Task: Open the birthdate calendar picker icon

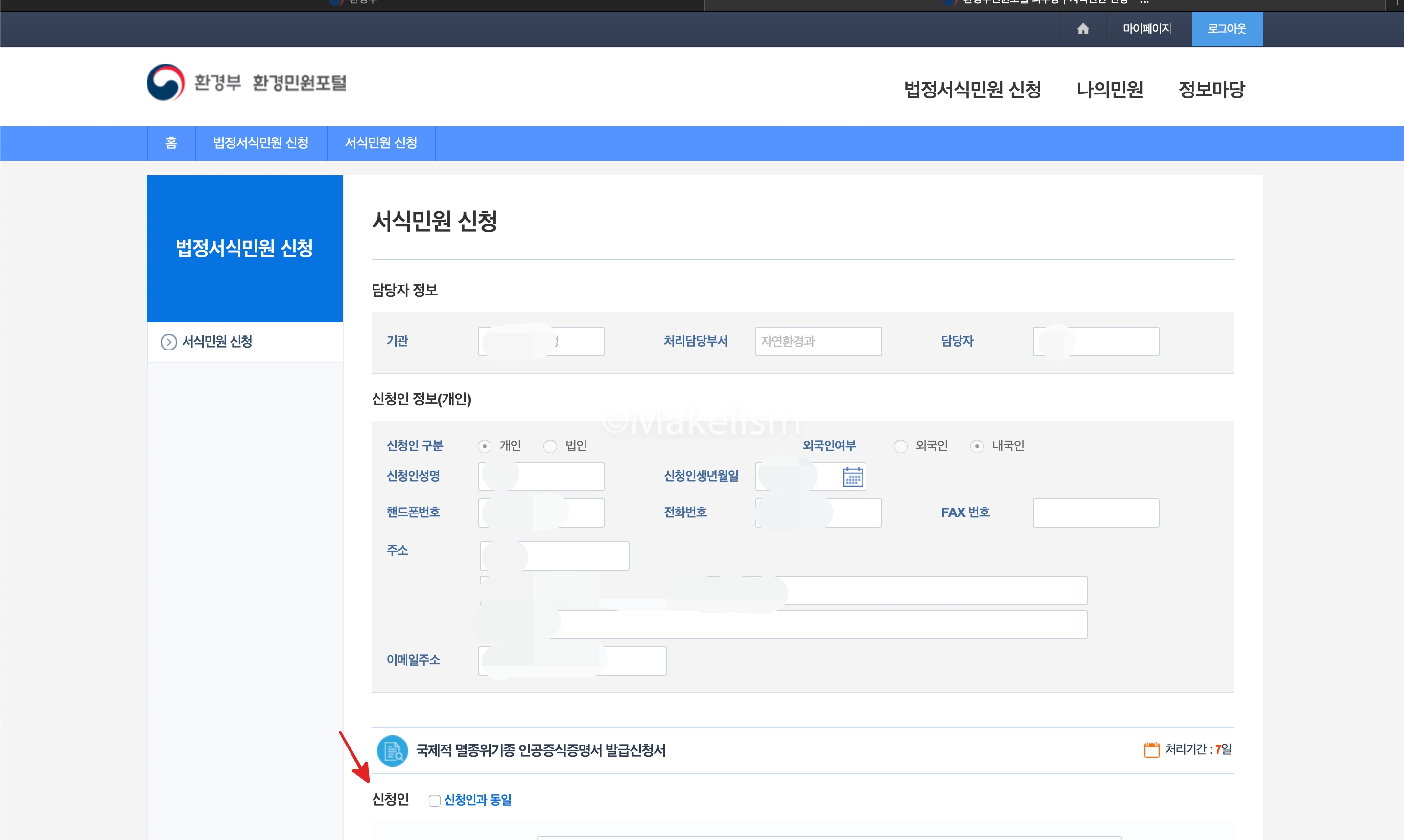Action: (x=852, y=477)
